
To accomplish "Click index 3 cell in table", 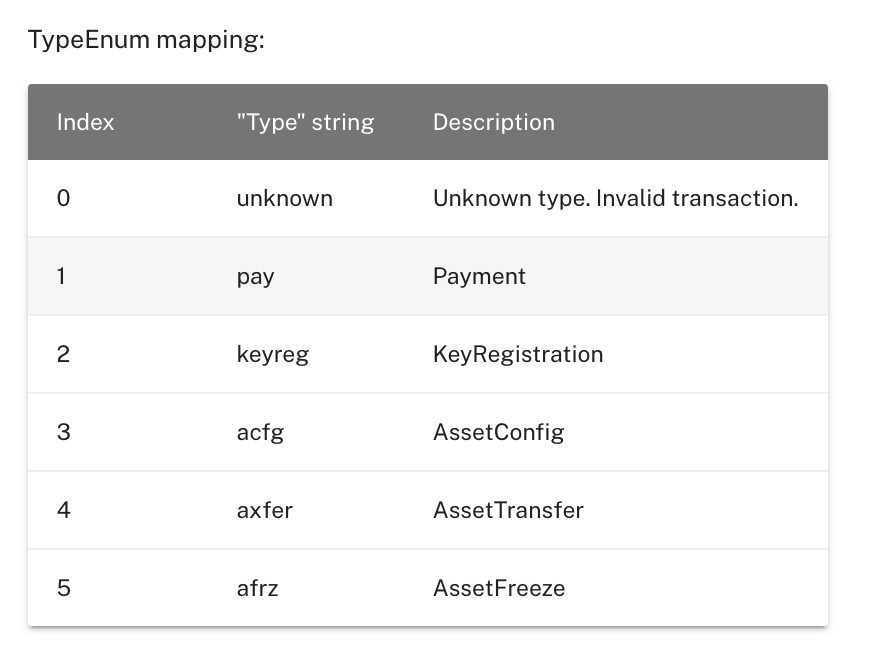I will (x=64, y=432).
